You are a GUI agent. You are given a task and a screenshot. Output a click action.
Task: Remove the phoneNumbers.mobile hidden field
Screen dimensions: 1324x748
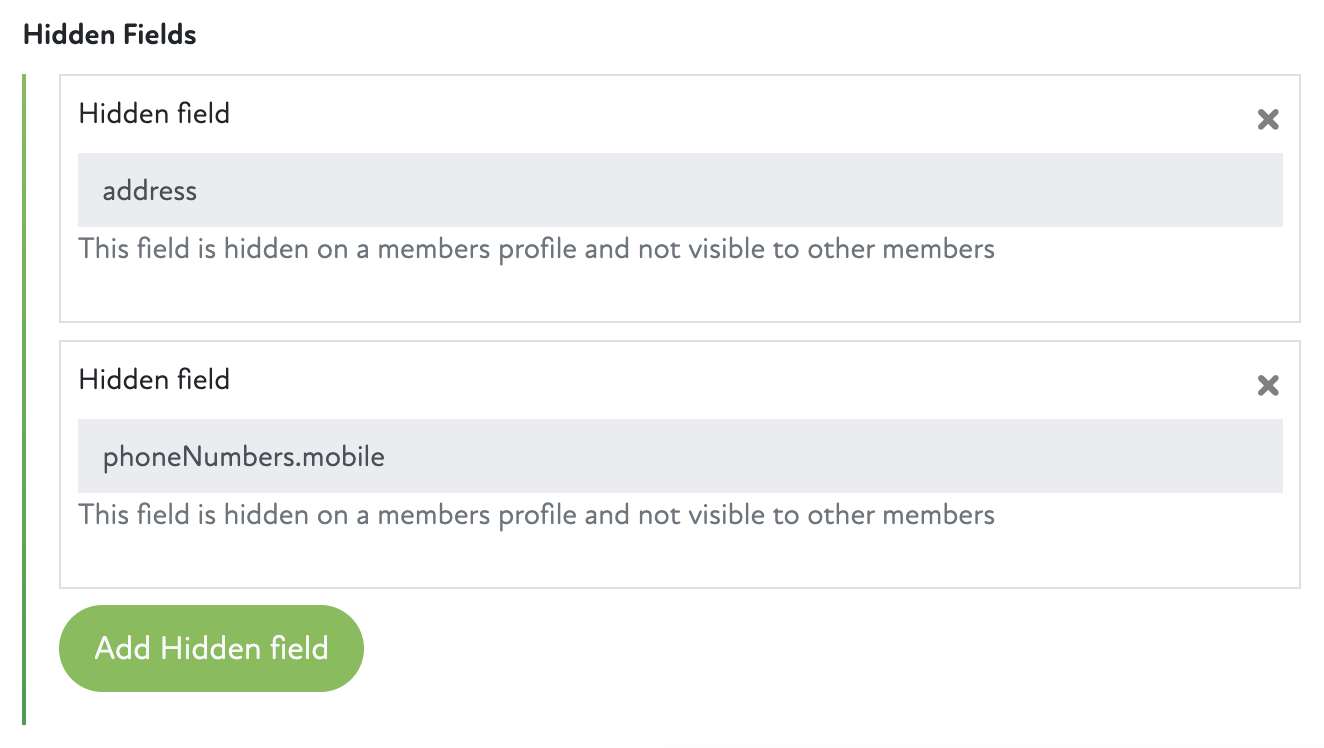(1267, 386)
